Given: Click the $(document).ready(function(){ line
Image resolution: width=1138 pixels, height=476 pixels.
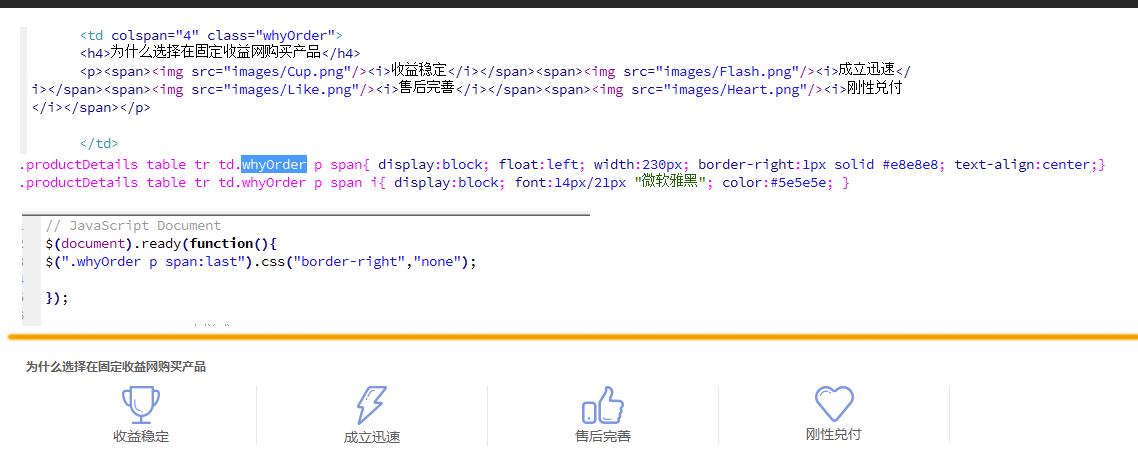Looking at the screenshot, I should 161,244.
